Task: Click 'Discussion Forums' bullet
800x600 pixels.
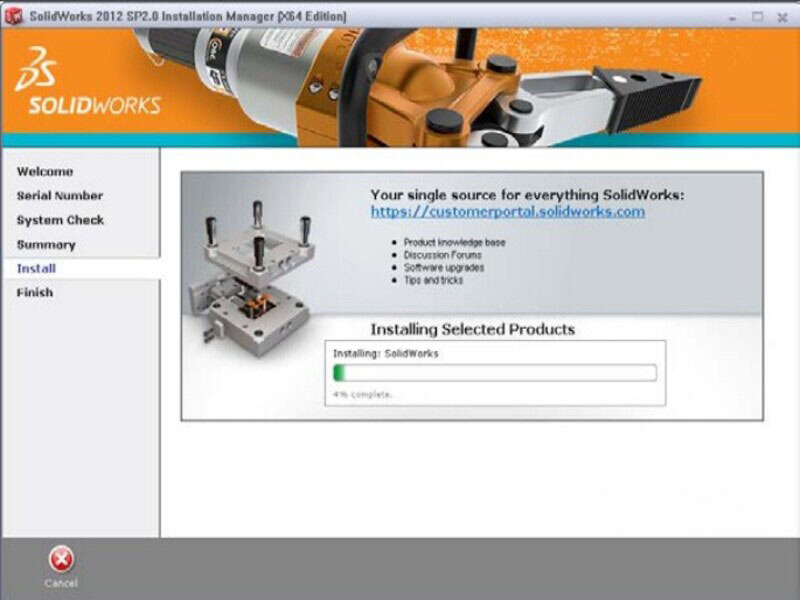Action: [x=442, y=255]
